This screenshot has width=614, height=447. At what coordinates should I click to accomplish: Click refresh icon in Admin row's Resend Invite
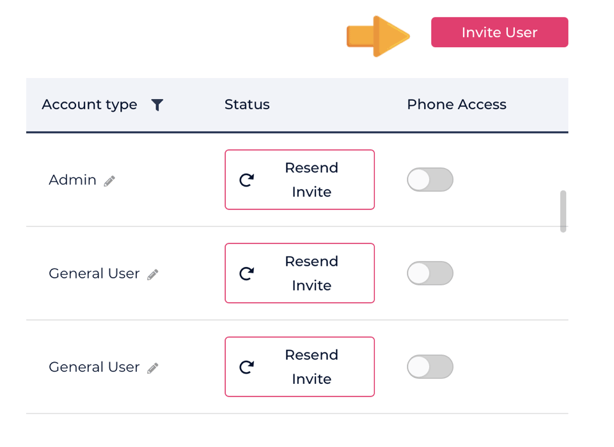tap(247, 180)
